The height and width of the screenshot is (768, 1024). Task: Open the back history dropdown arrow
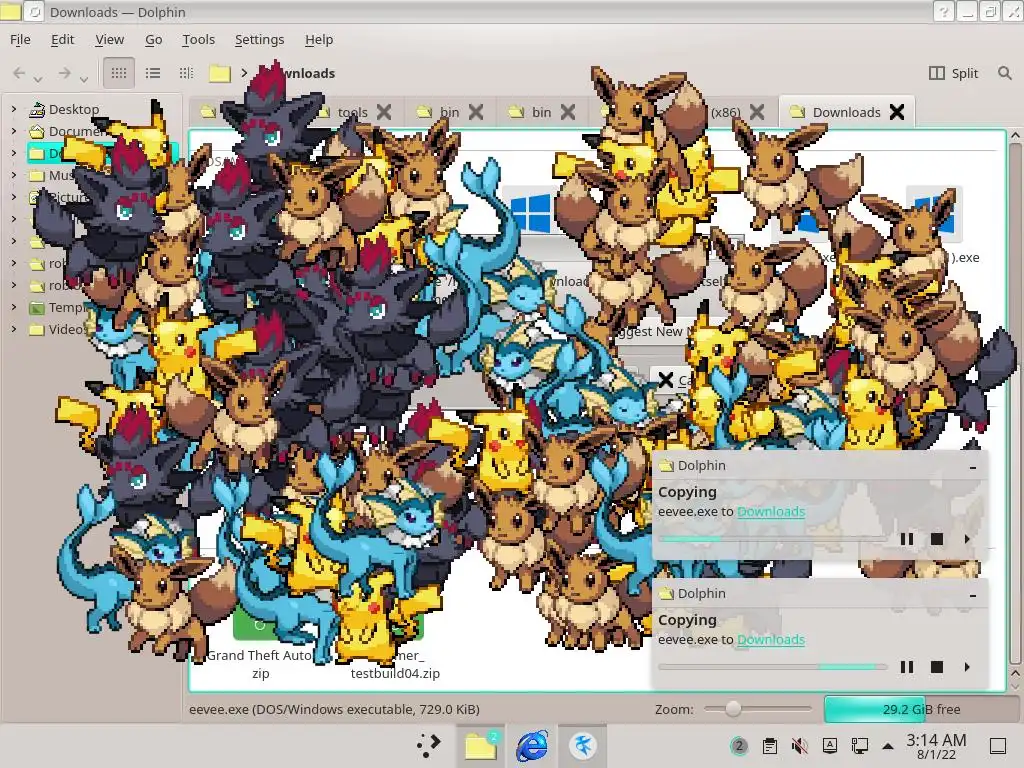tap(38, 79)
